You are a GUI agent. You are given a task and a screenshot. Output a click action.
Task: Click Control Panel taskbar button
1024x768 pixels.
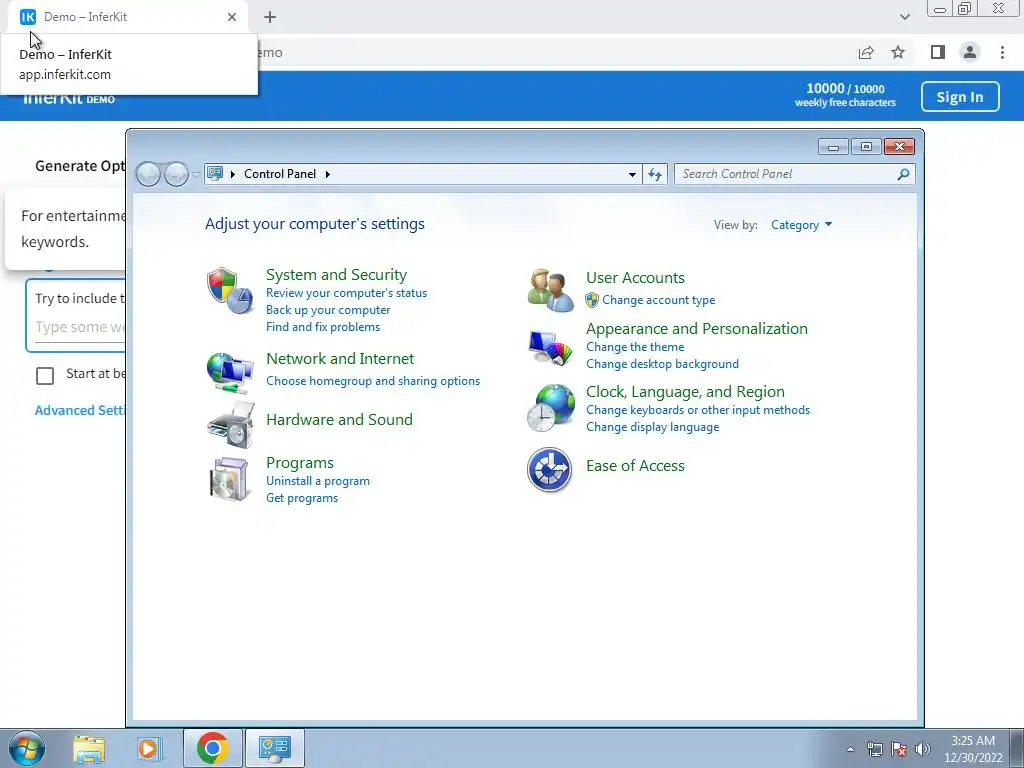tap(274, 748)
